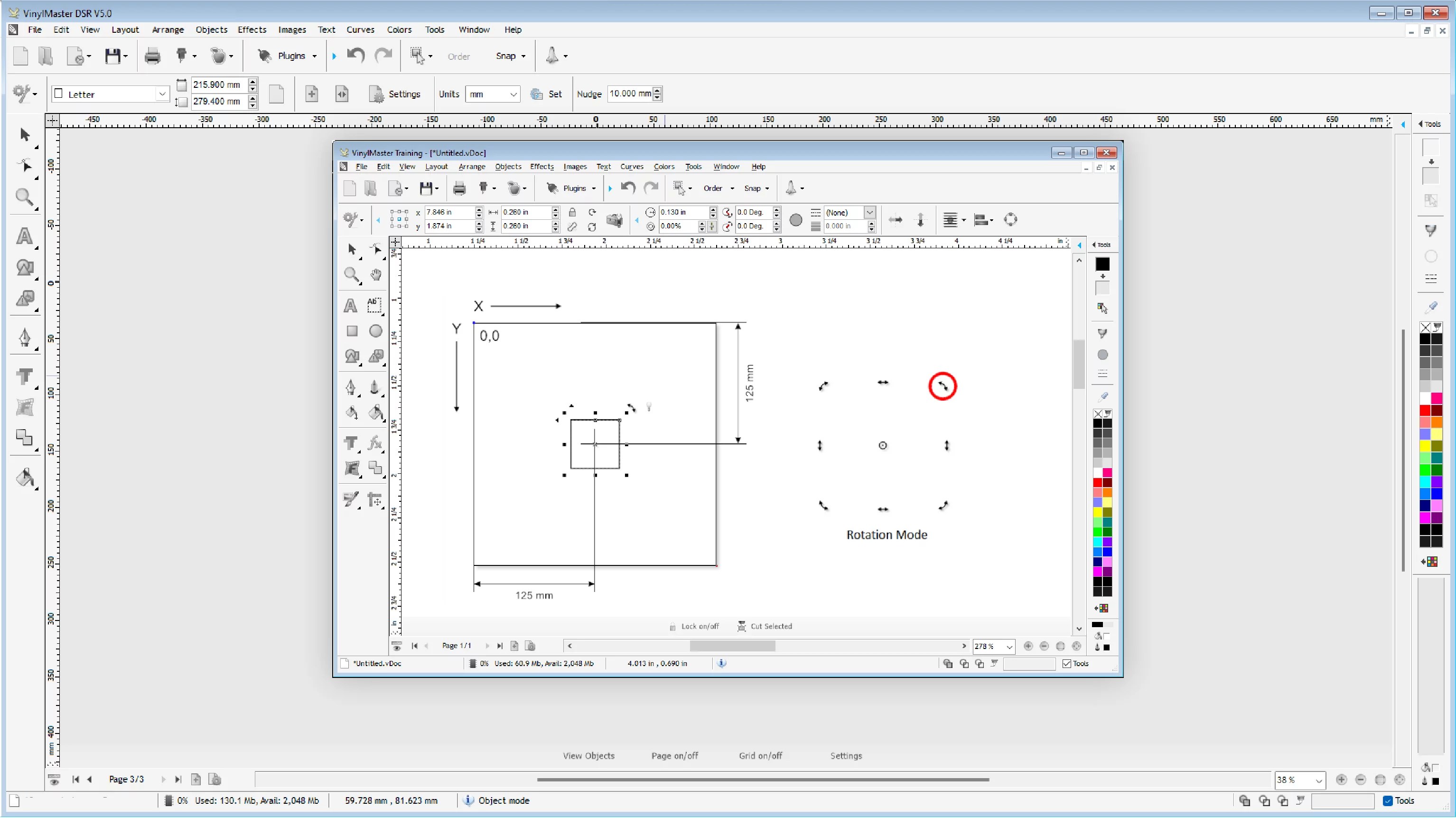
Task: Expand the Units mm dropdown
Action: tap(513, 94)
